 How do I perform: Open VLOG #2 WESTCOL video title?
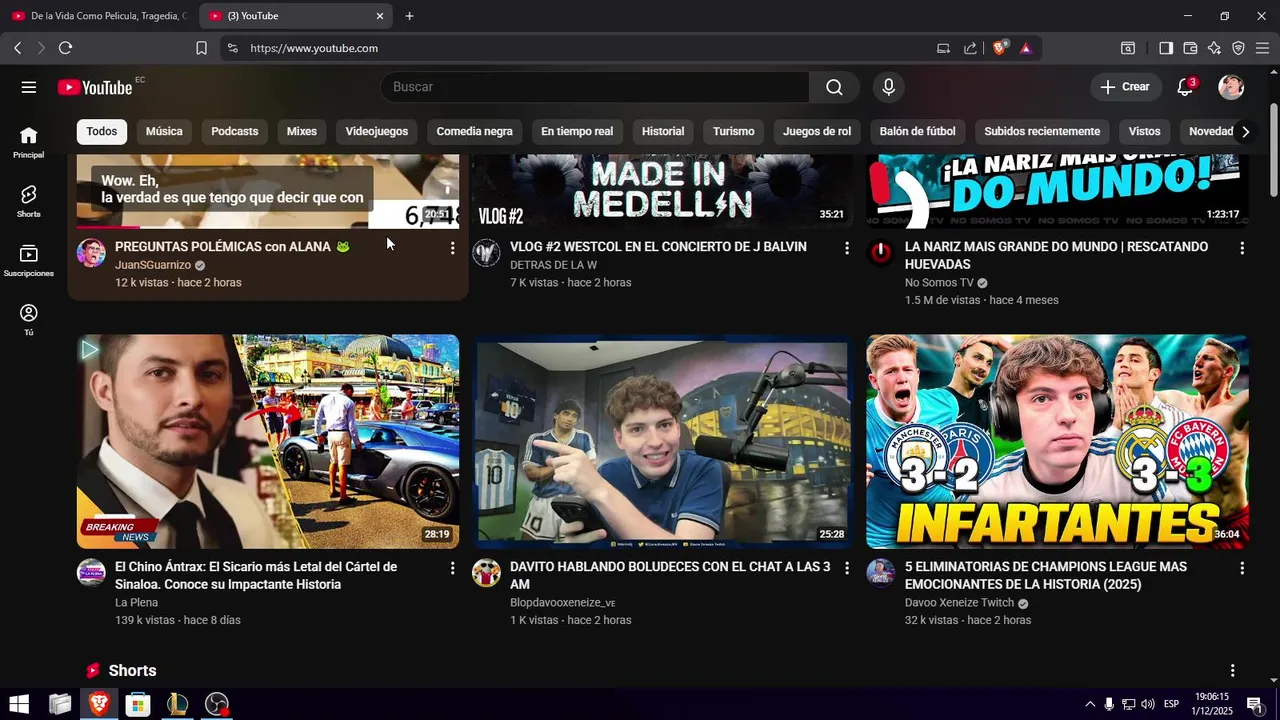pyautogui.click(x=658, y=247)
